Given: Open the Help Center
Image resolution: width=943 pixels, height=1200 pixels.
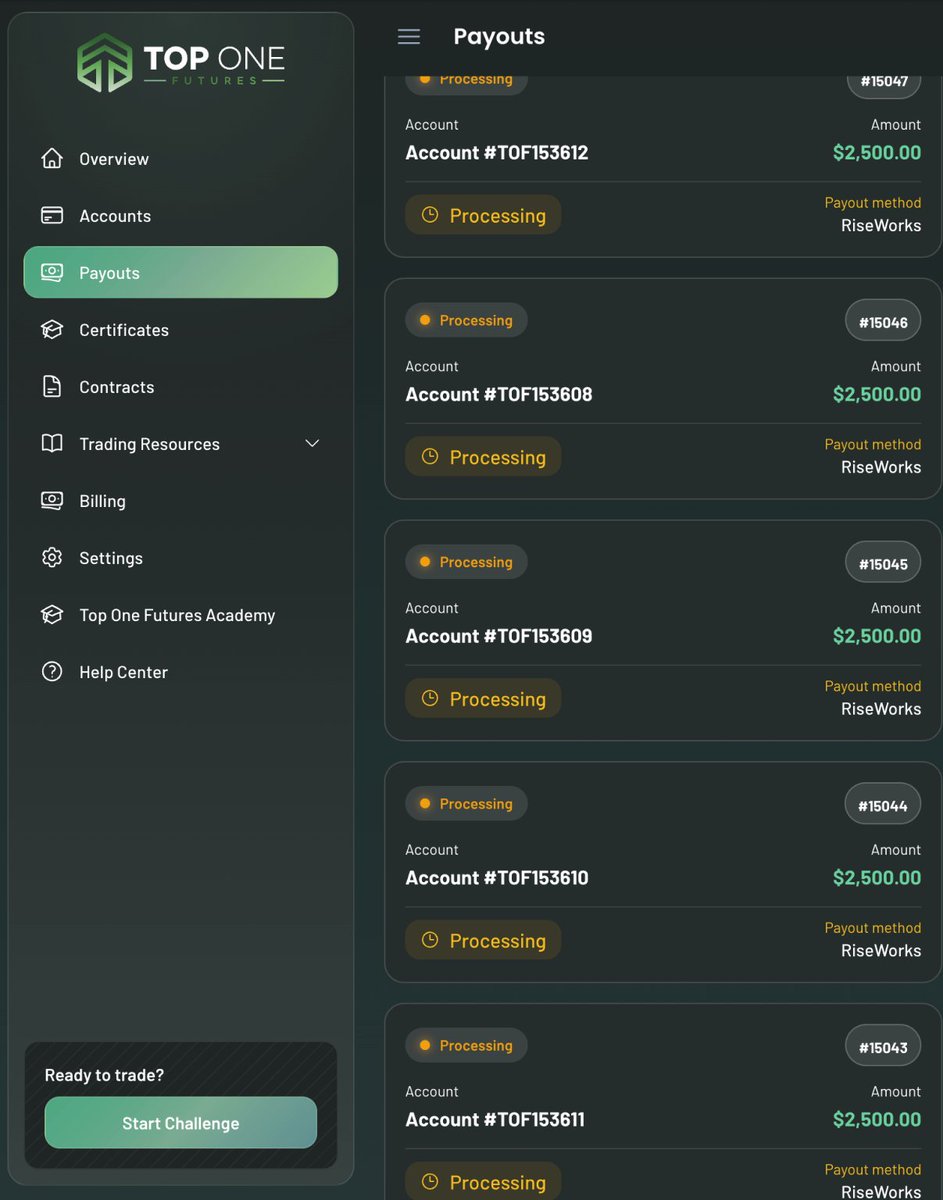Looking at the screenshot, I should pos(181,671).
